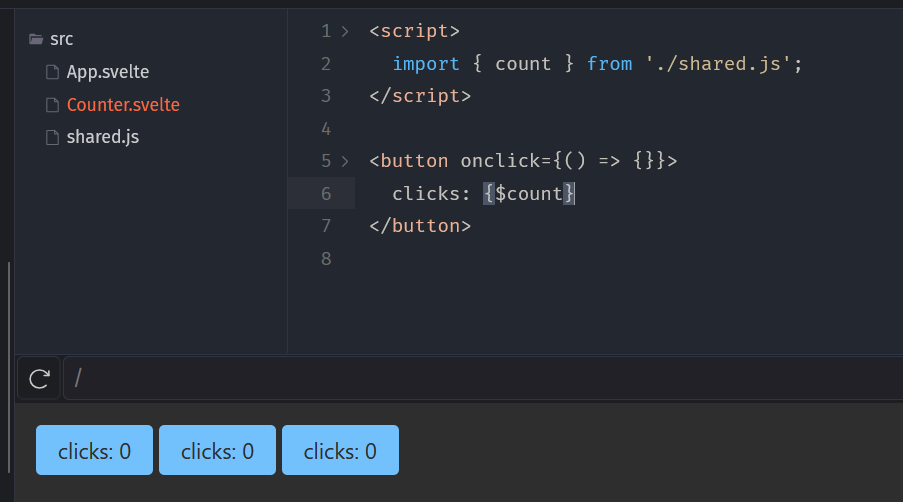The height and width of the screenshot is (502, 903).
Task: Open shared.js from the file tree
Action: click(x=103, y=137)
